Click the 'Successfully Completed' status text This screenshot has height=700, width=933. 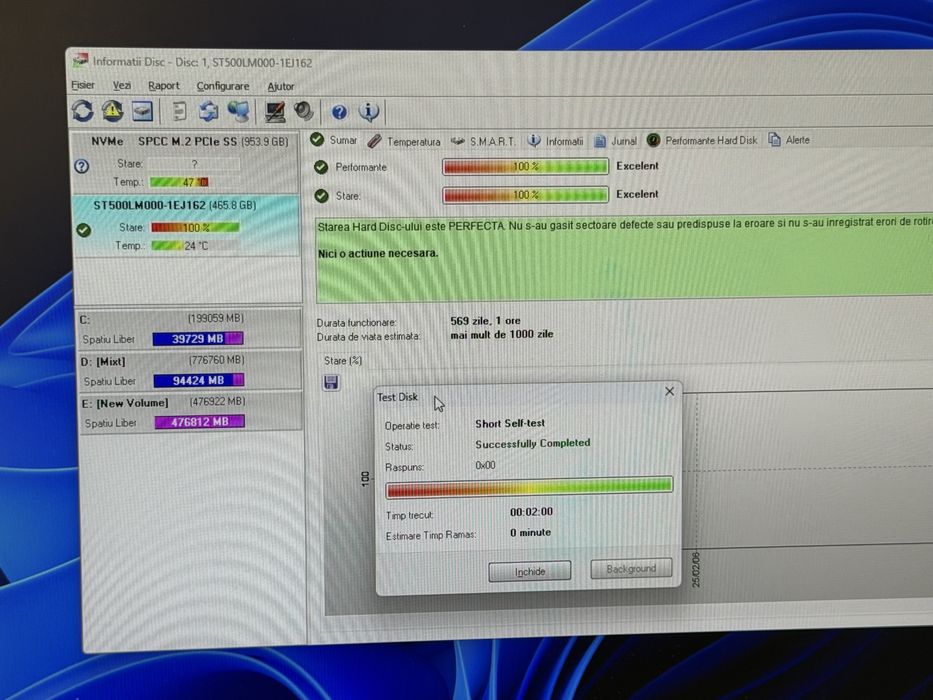point(533,443)
